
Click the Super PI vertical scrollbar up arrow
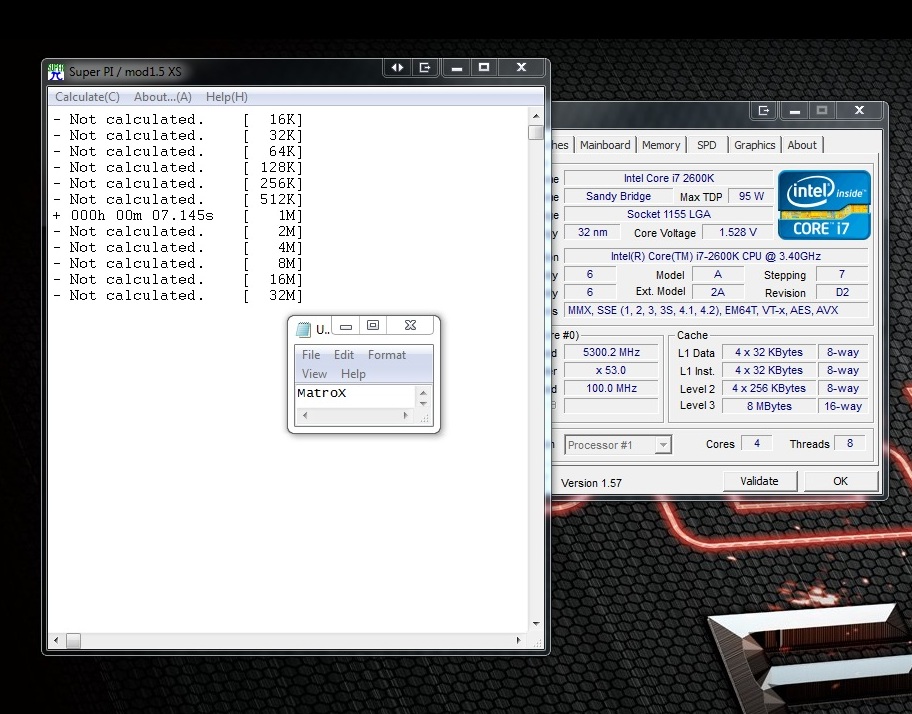[x=536, y=115]
